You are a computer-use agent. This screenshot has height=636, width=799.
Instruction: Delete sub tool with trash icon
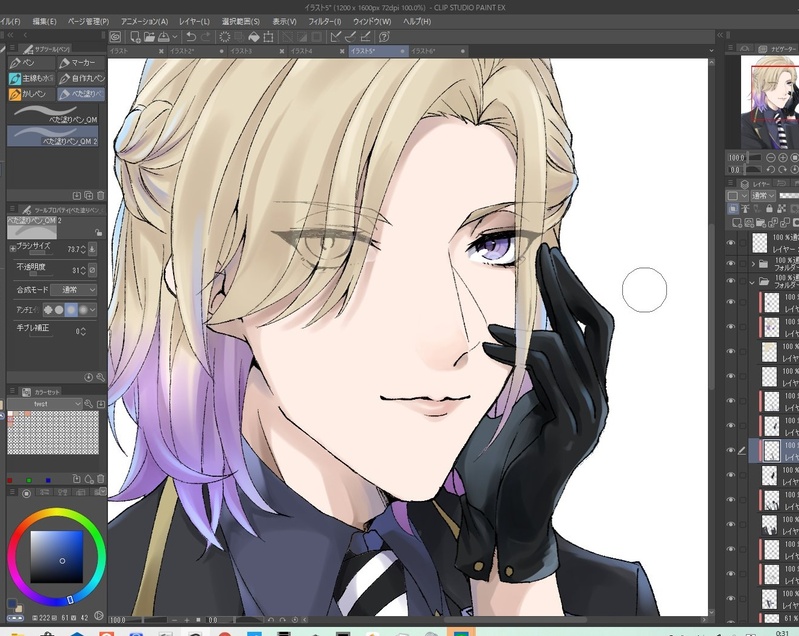100,195
